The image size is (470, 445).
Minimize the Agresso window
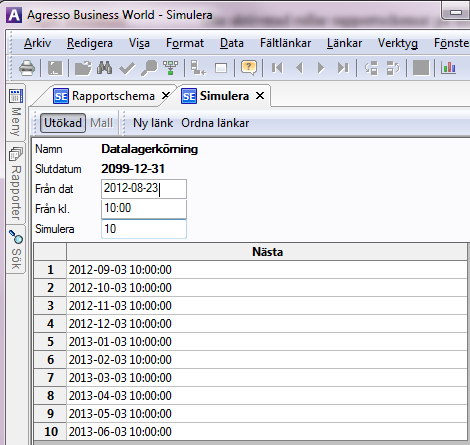click(456, 12)
